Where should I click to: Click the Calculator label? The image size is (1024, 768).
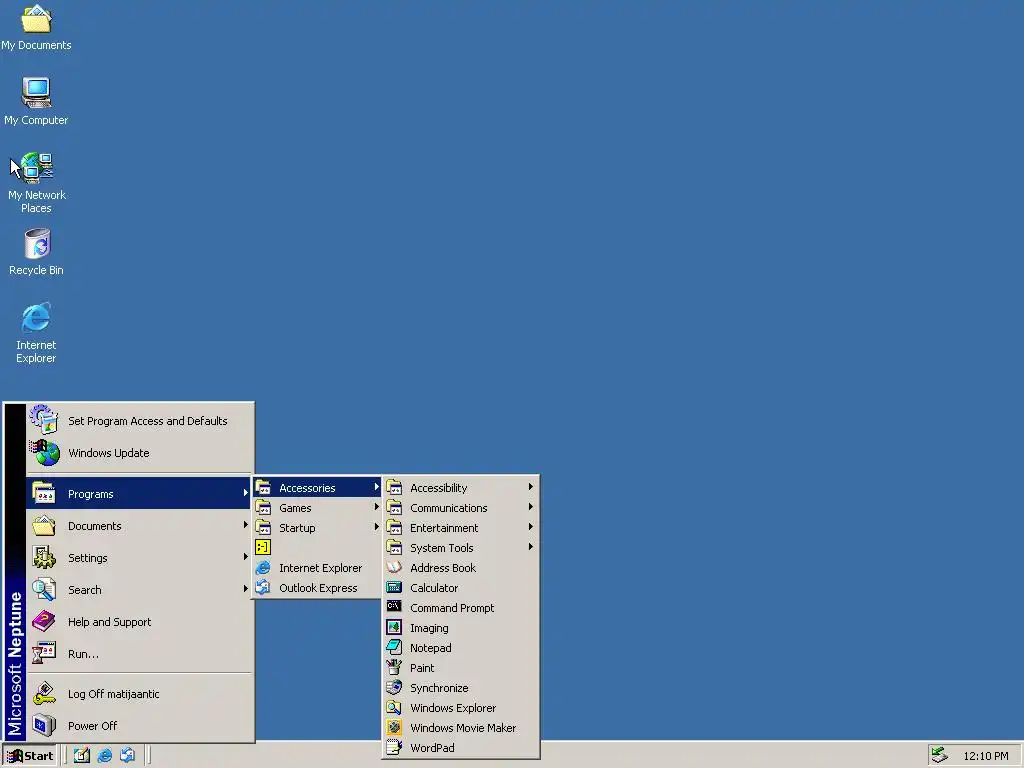[x=434, y=588]
